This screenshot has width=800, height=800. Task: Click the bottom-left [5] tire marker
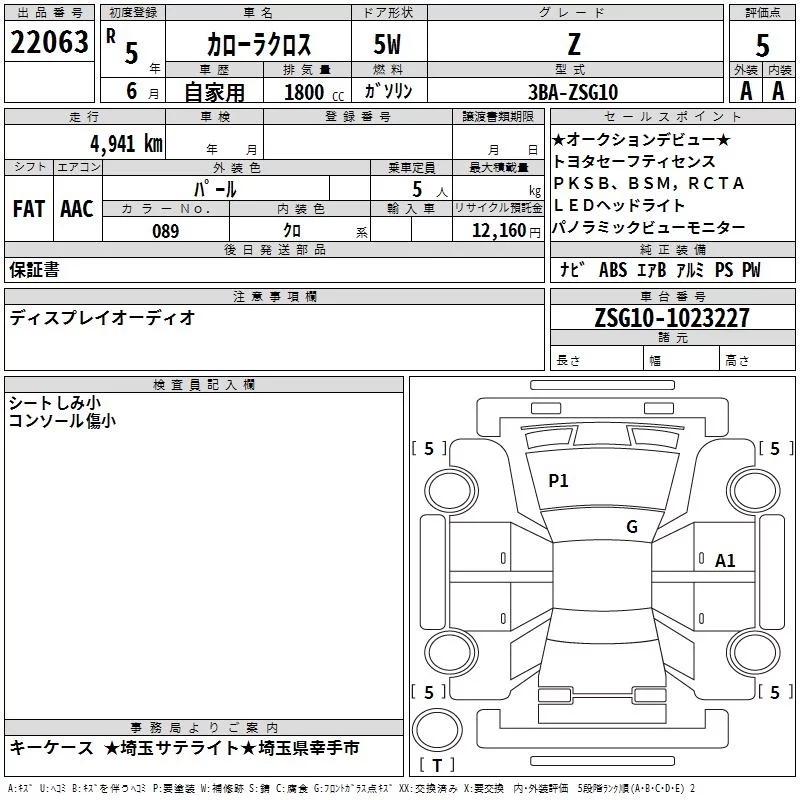(x=429, y=692)
